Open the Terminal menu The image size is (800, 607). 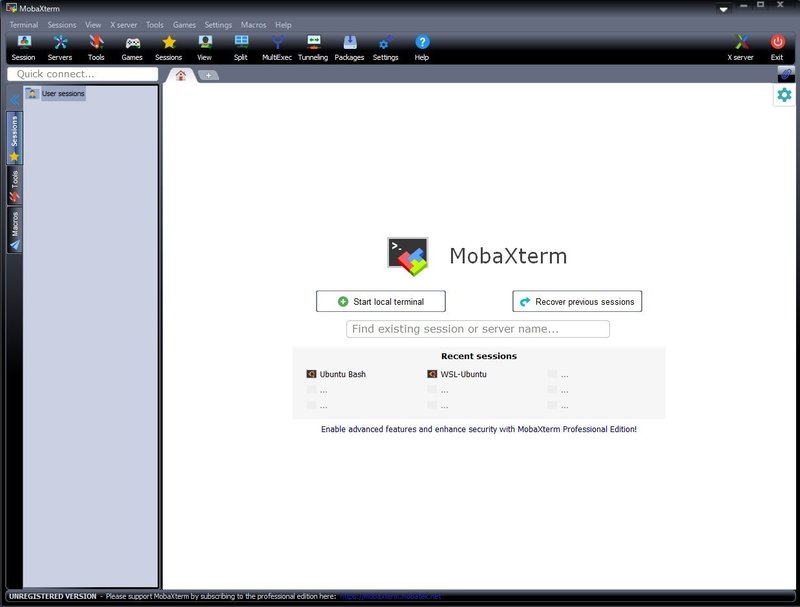point(24,24)
